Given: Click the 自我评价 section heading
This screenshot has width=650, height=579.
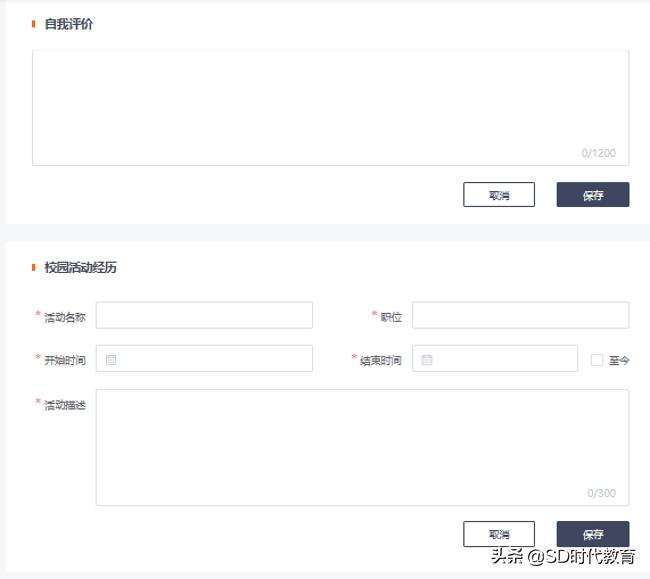Looking at the screenshot, I should click(69, 24).
